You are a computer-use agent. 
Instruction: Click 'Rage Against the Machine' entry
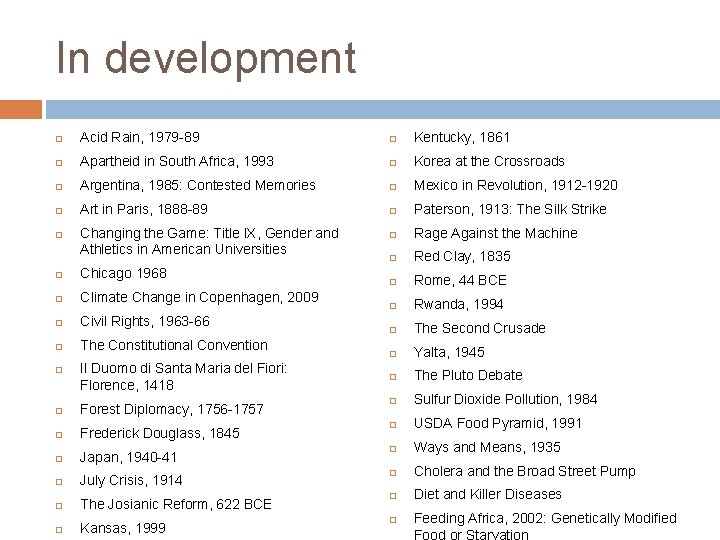point(495,234)
